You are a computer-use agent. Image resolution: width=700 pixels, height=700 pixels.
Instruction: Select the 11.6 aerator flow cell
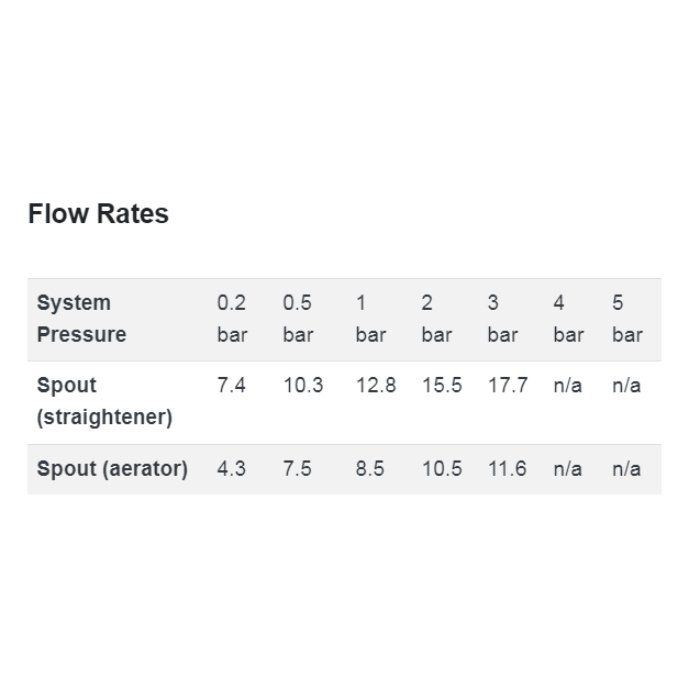[x=507, y=469]
